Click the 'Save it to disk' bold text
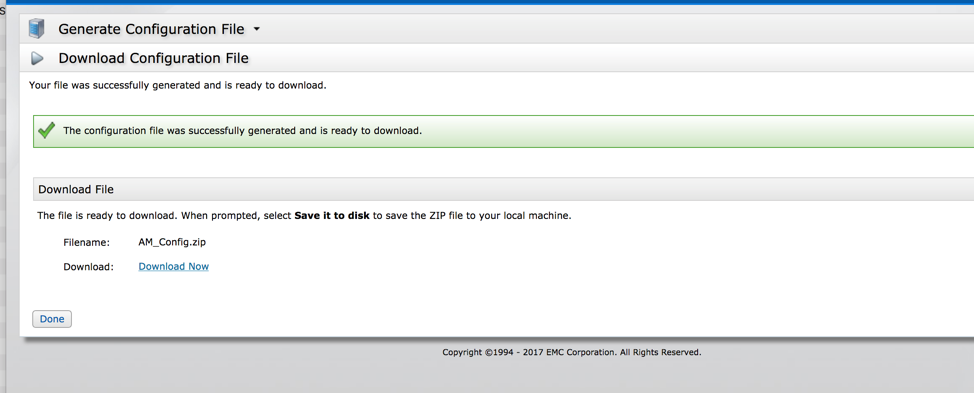Screen dimensions: 974x393 [x=332, y=216]
